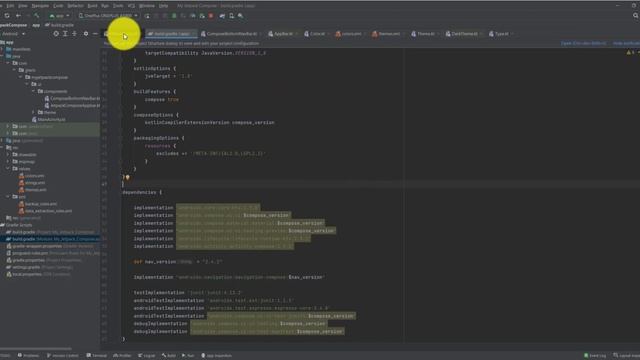This screenshot has height=360, width=640.
Task: Click the Run app icon next to device selector
Action: tap(147, 16)
